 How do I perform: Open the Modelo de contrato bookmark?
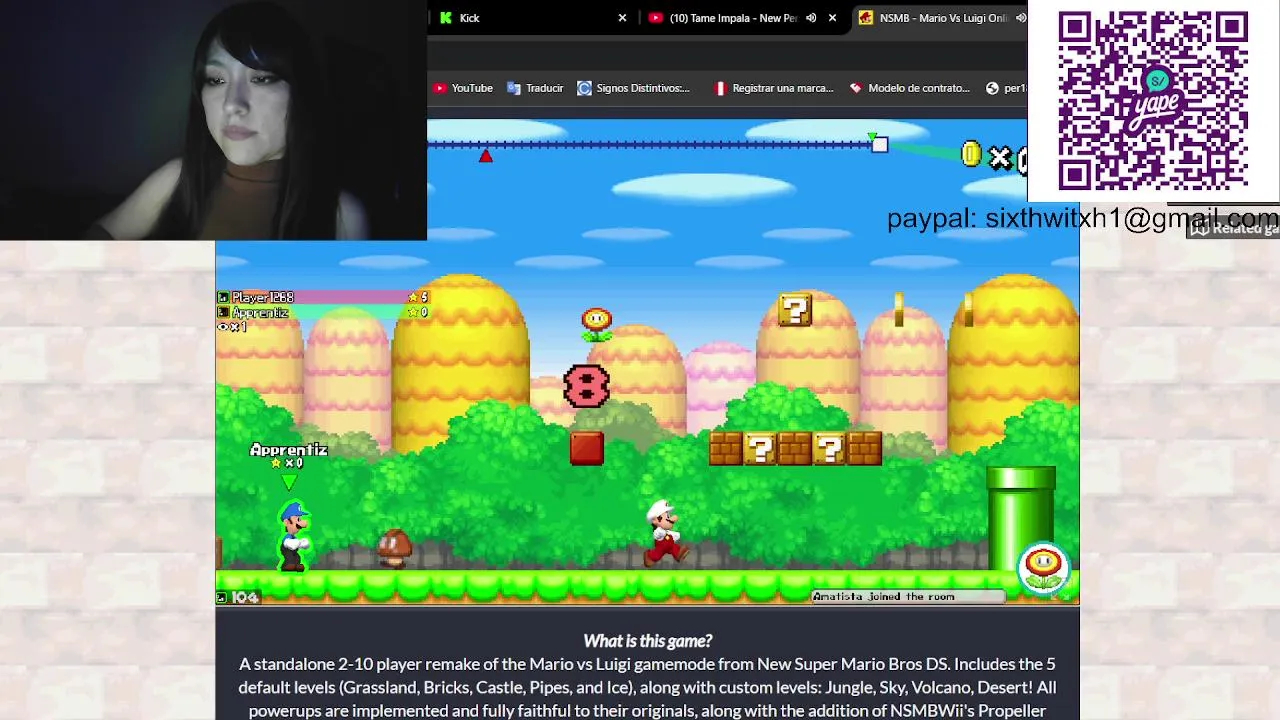coord(909,88)
